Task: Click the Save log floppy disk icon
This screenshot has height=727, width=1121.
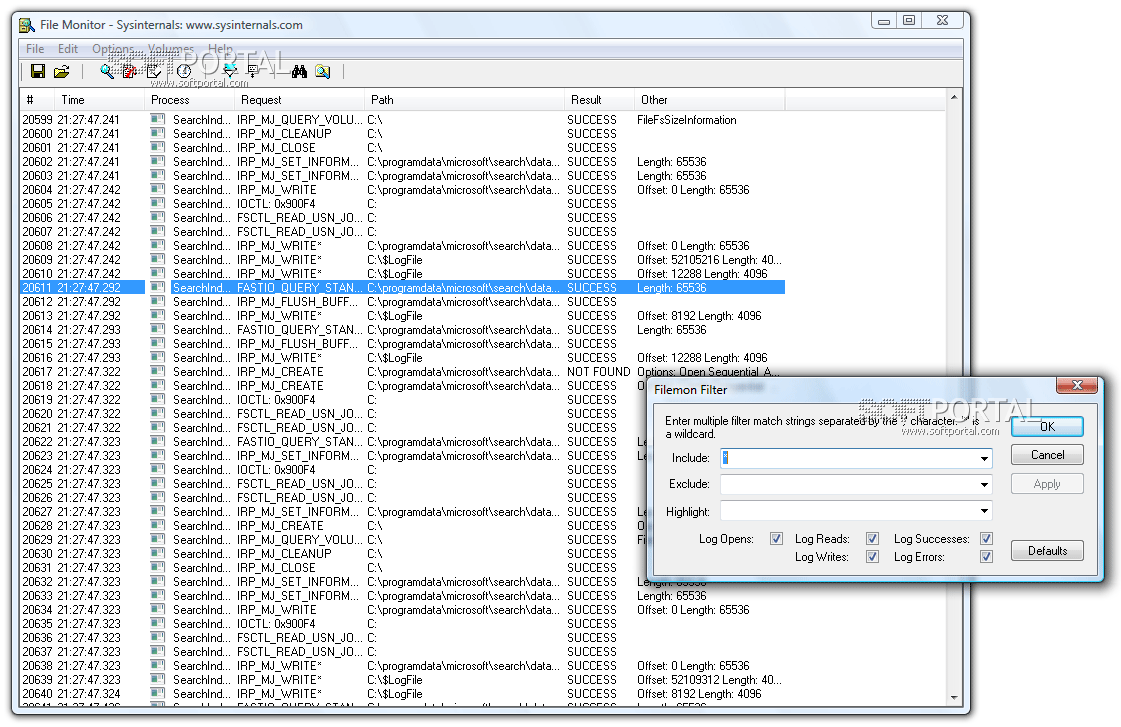Action: tap(38, 71)
